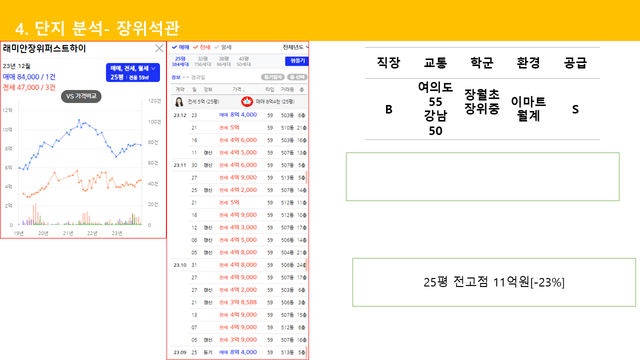The width and height of the screenshot is (640, 360).
Task: Click the slide title 4. 단지 분석- 장위석관
Action: (x=97, y=29)
